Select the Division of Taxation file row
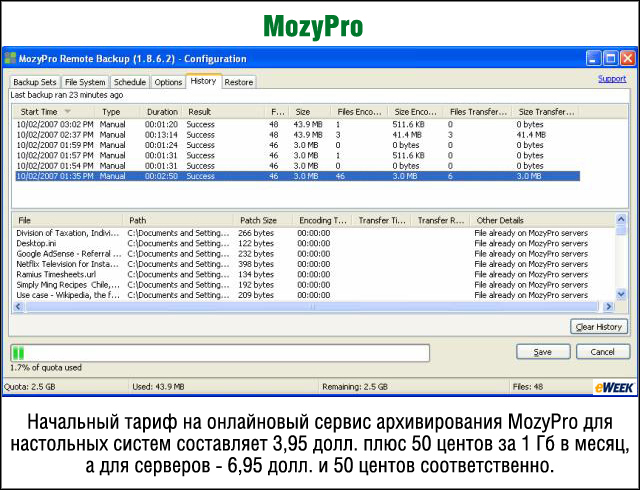This screenshot has height=490, width=640. tap(313, 233)
